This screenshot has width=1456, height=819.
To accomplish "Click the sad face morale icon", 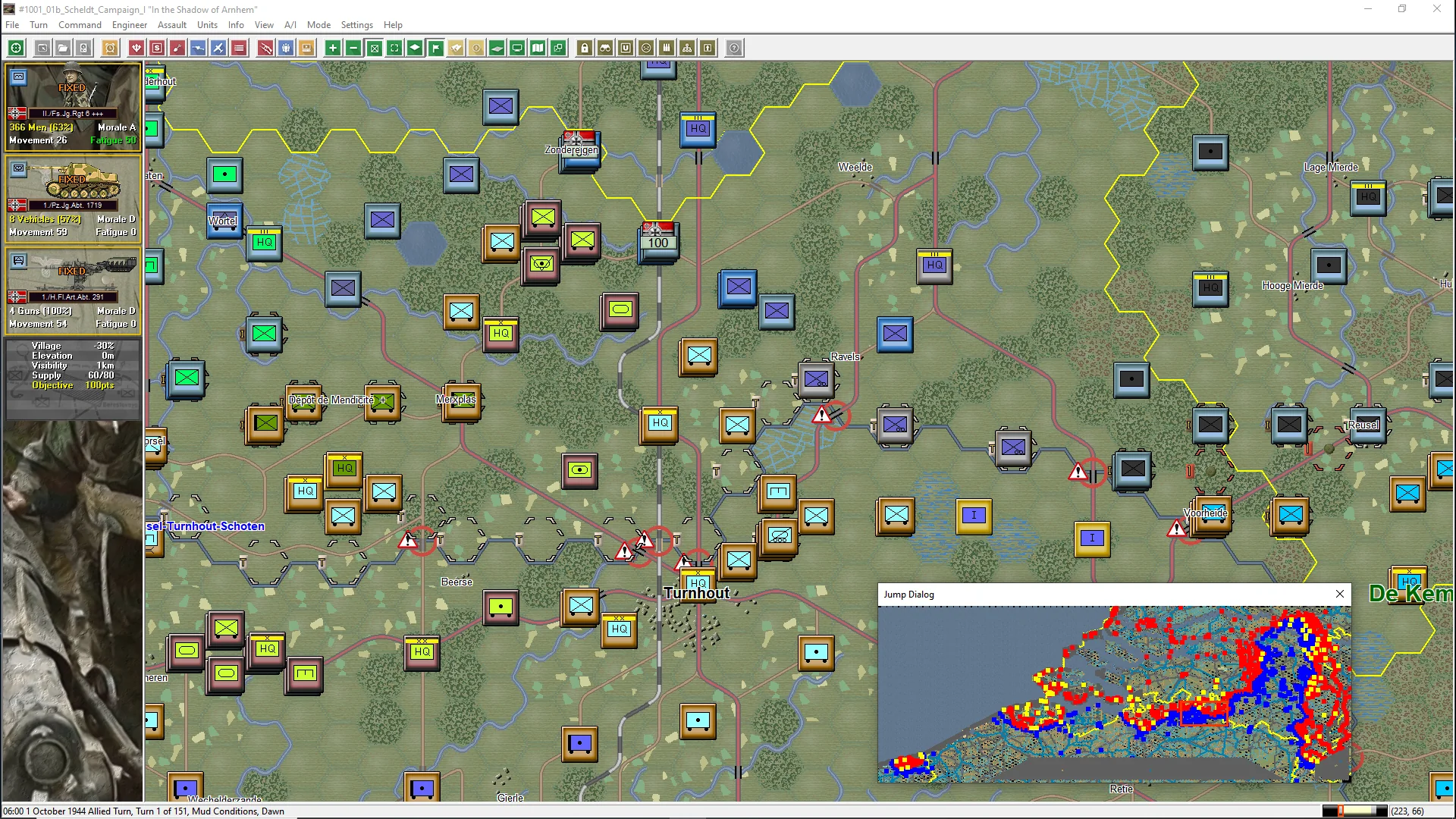I will (x=646, y=48).
